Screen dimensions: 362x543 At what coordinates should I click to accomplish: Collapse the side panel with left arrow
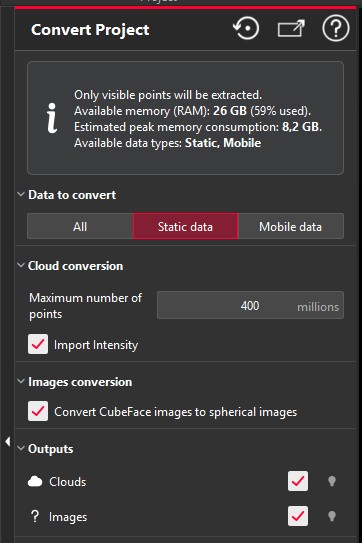pos(7,441)
